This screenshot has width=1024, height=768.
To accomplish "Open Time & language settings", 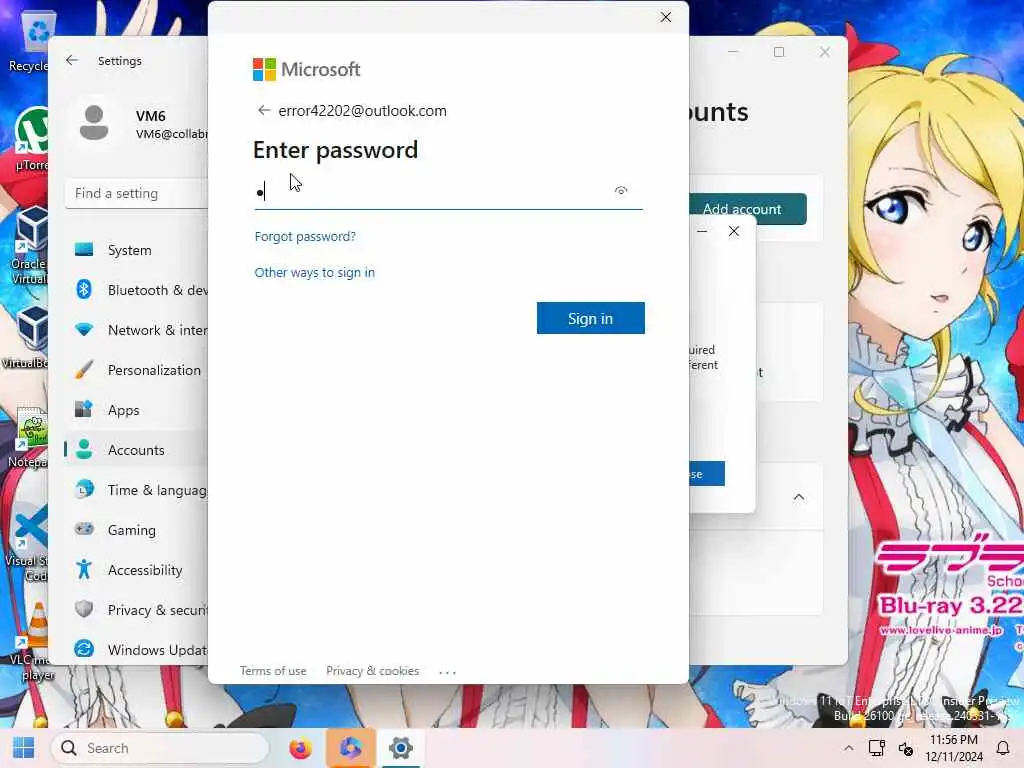I will (136, 490).
